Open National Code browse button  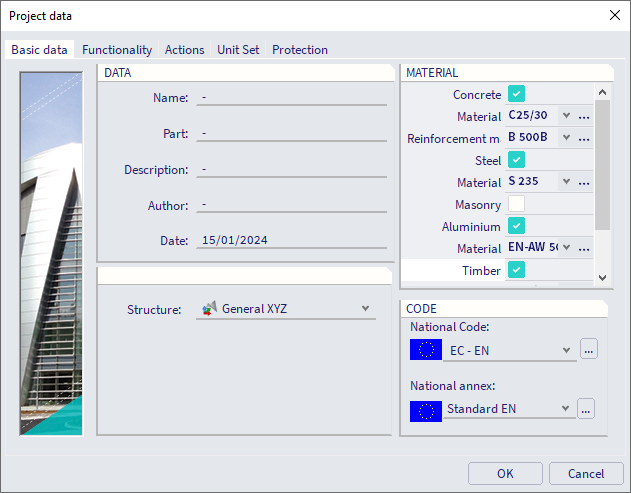pyautogui.click(x=588, y=349)
